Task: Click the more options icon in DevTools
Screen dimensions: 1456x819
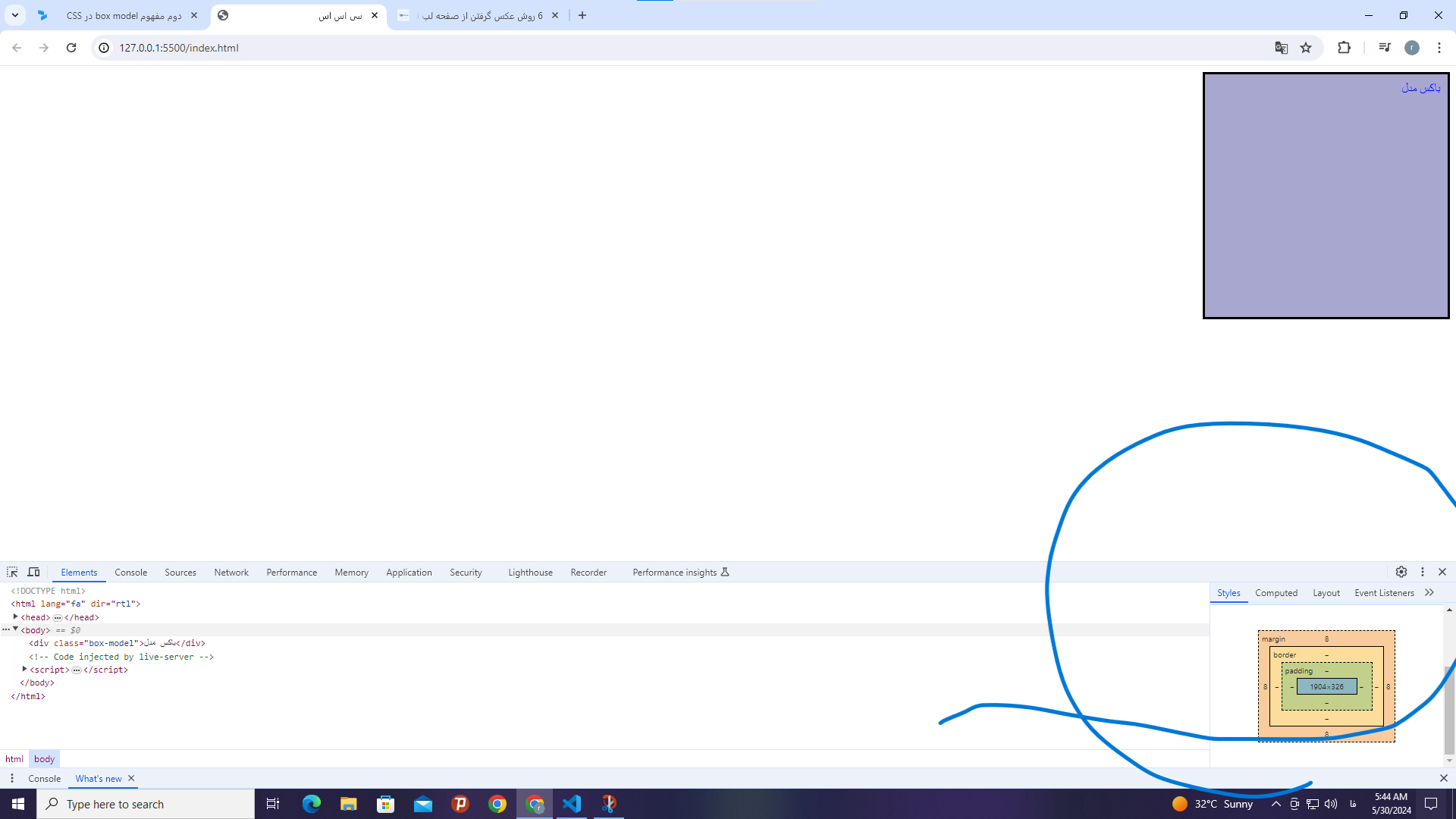Action: click(x=1422, y=571)
